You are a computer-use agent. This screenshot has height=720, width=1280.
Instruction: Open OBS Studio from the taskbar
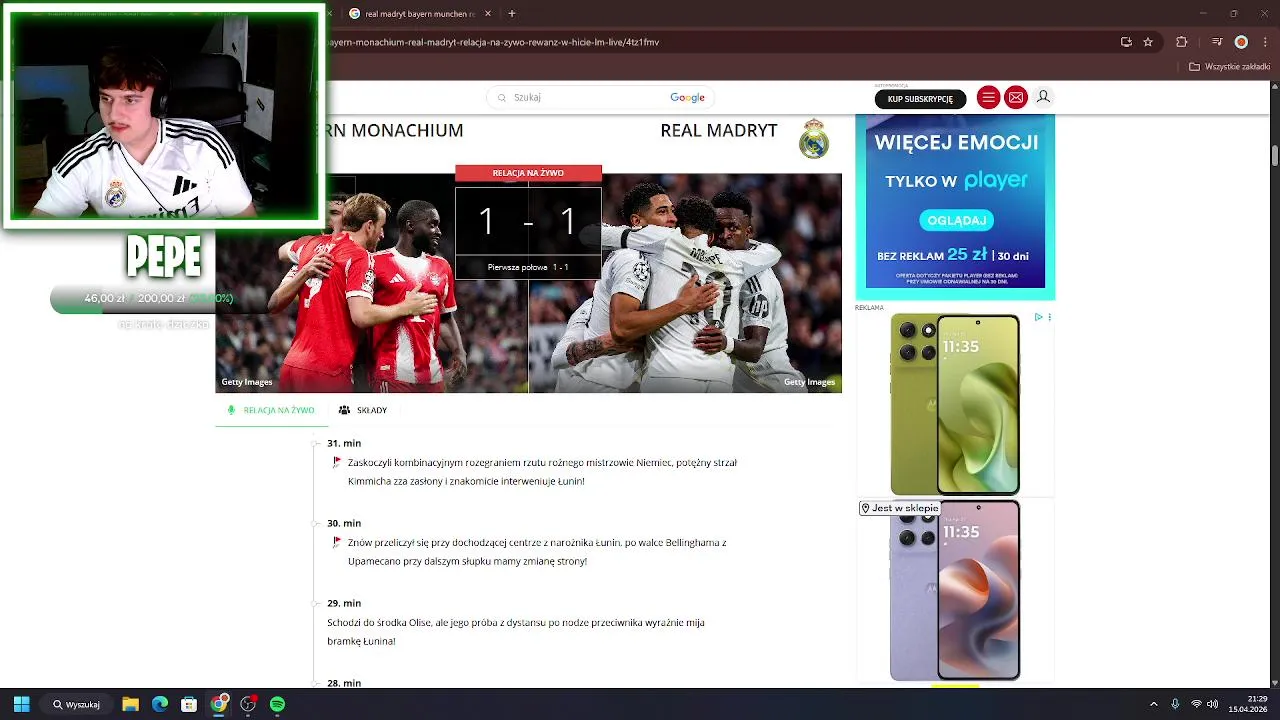point(248,704)
